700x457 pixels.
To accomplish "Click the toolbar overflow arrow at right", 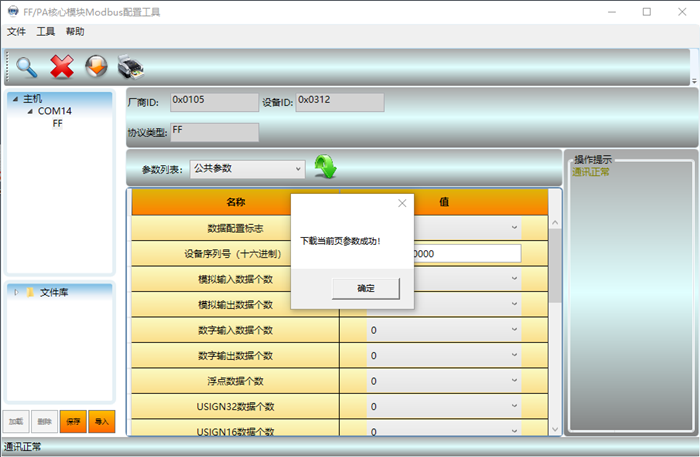I will pyautogui.click(x=694, y=81).
